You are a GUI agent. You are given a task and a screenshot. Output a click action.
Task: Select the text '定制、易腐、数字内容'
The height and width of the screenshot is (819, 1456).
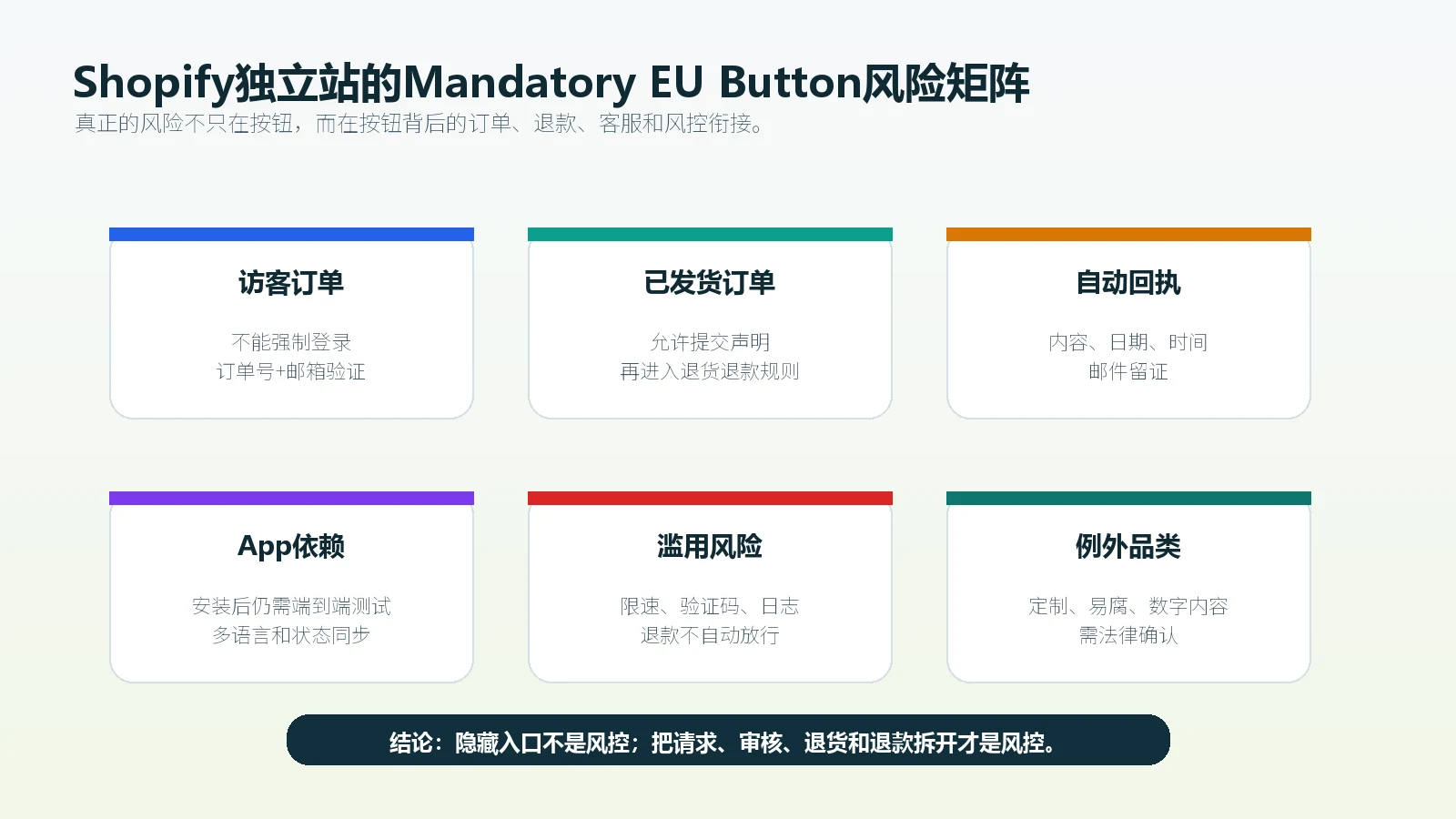(1128, 606)
